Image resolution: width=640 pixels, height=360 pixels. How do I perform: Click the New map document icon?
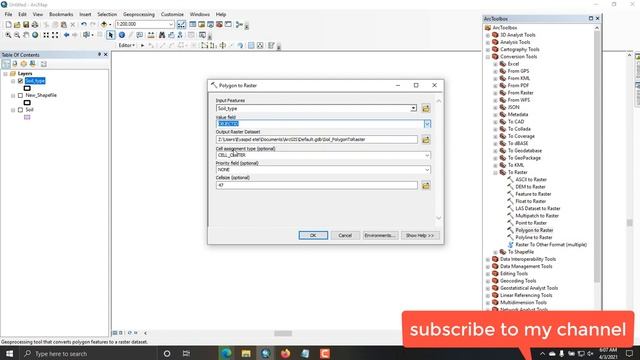coord(9,24)
